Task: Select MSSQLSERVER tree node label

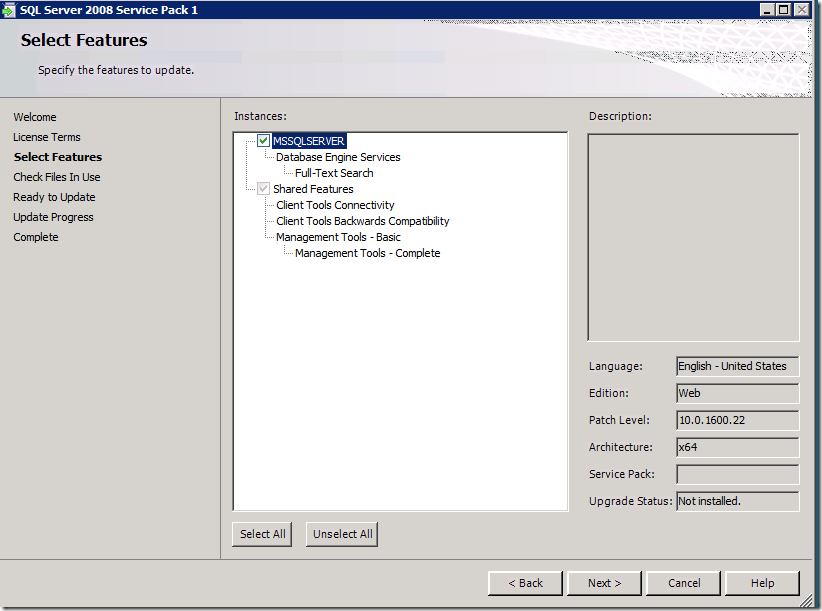Action: (309, 141)
